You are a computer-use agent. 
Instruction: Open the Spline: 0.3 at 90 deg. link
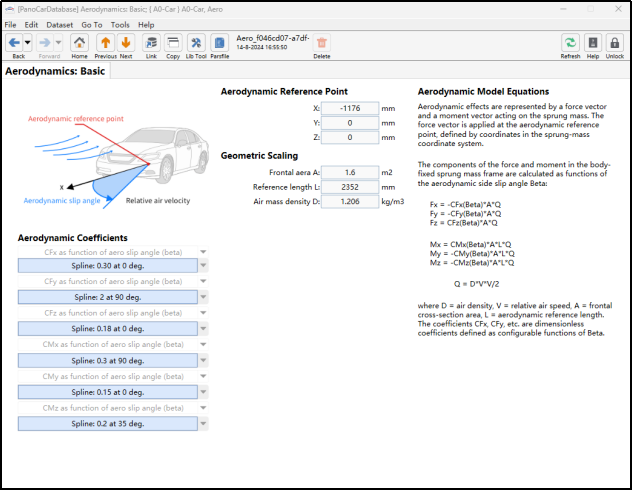(x=108, y=361)
